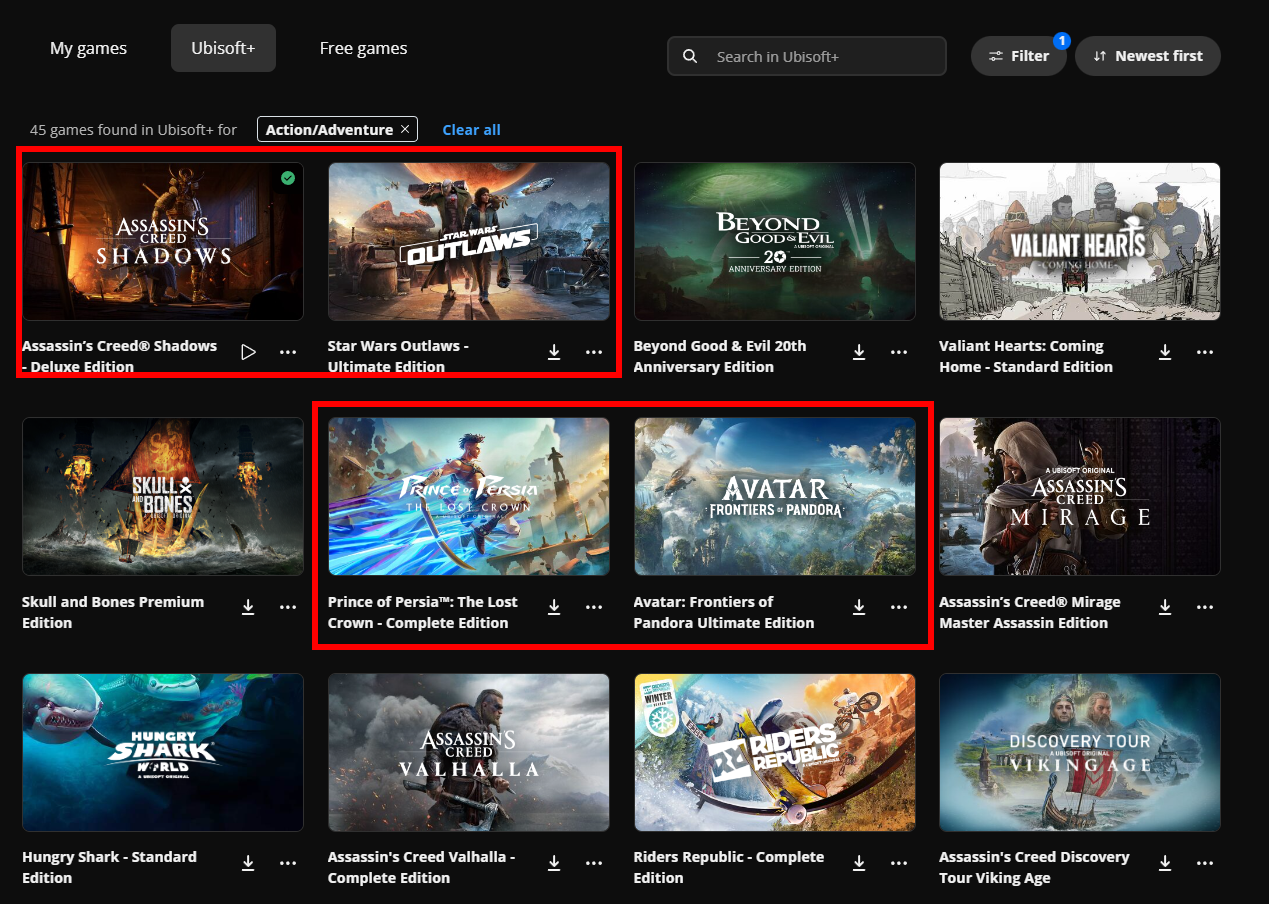The width and height of the screenshot is (1269, 904).
Task: Download Avatar: Frontiers of Pandora Ultimate Edition
Action: point(859,607)
